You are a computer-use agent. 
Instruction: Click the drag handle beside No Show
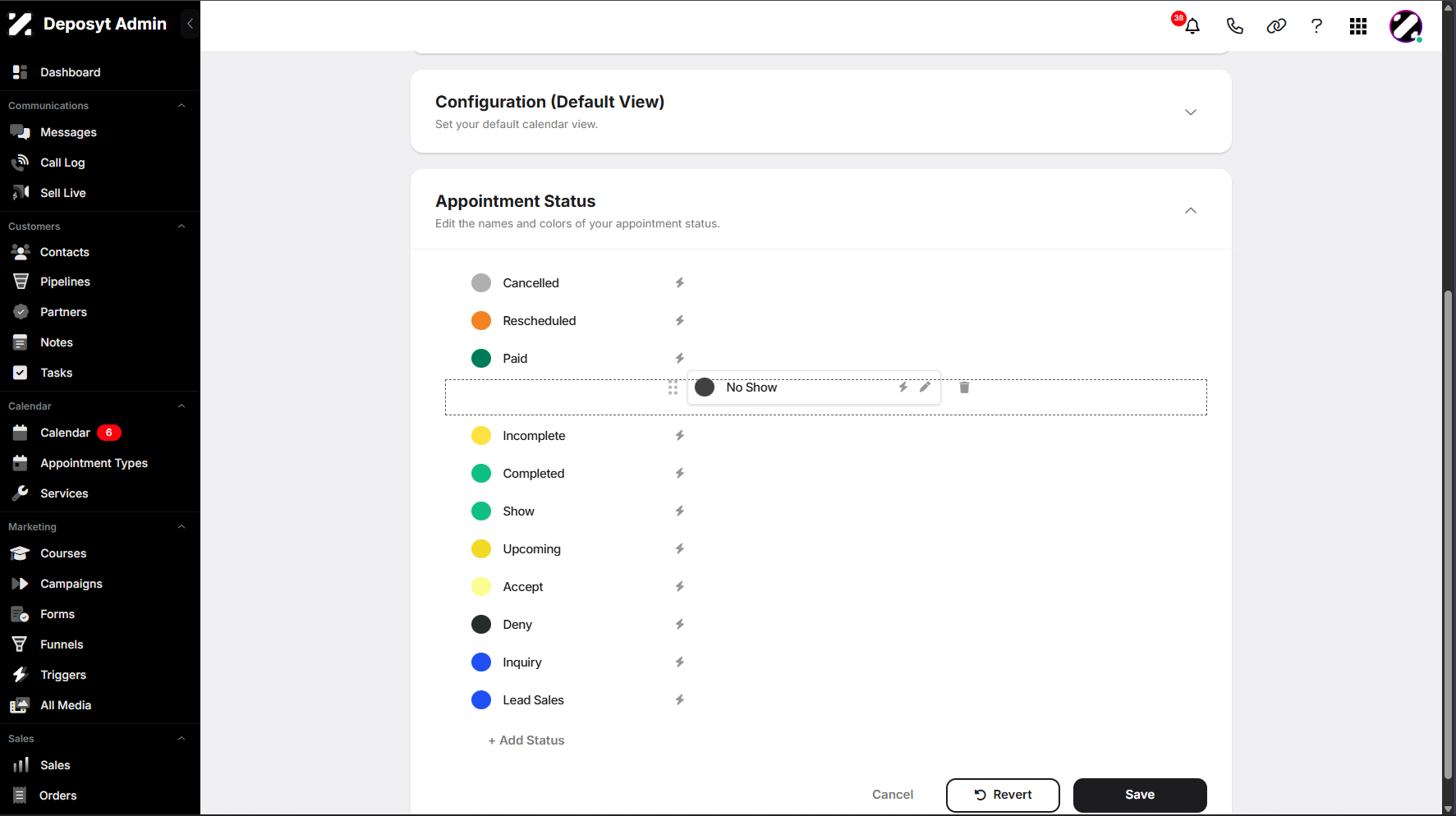[x=673, y=388]
